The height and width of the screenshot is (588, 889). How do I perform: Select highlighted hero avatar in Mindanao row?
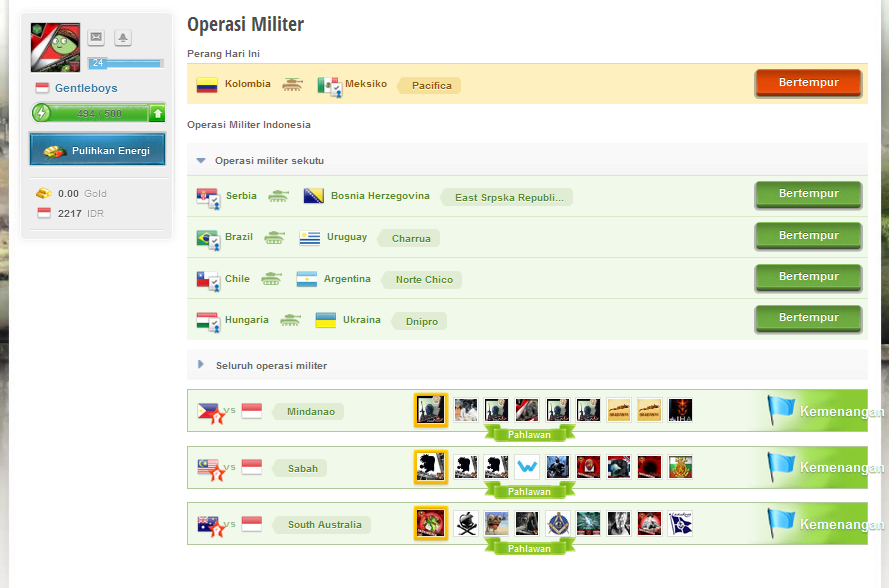click(x=431, y=409)
